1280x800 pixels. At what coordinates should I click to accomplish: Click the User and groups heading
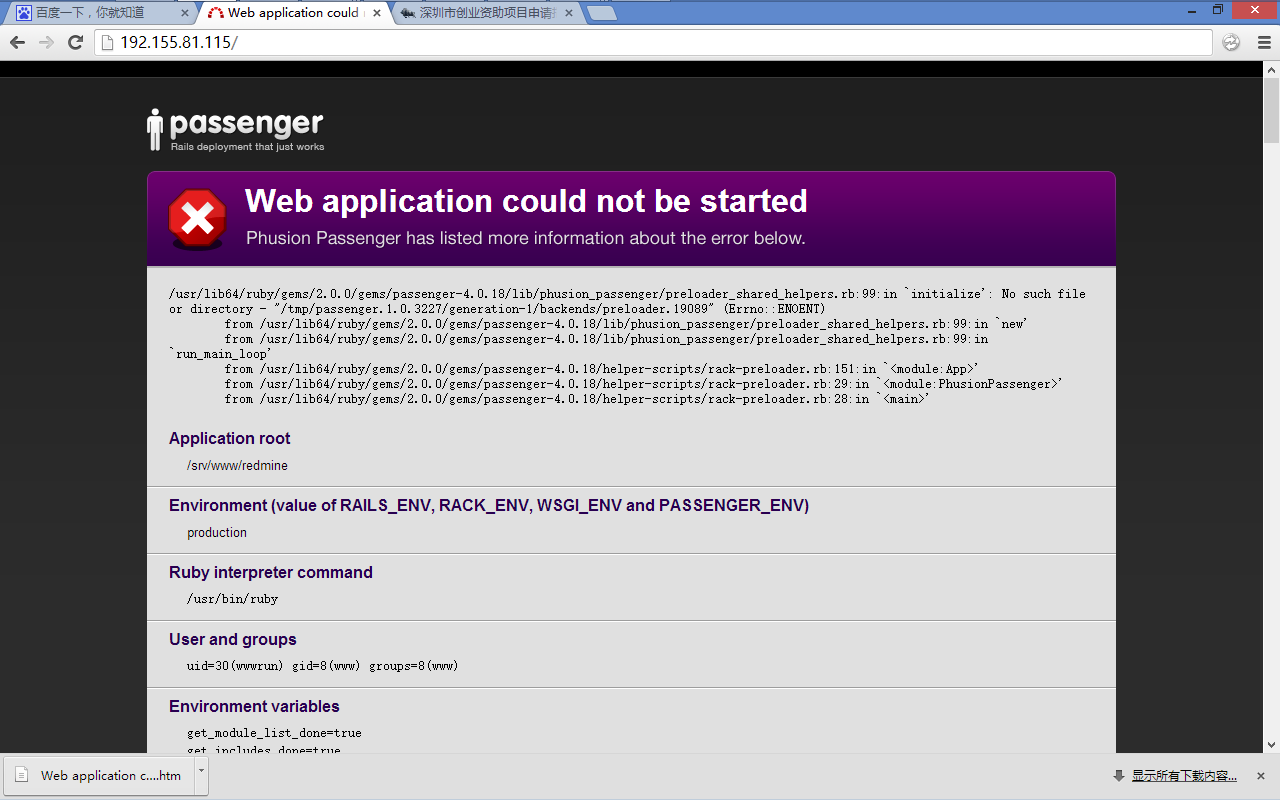click(233, 639)
